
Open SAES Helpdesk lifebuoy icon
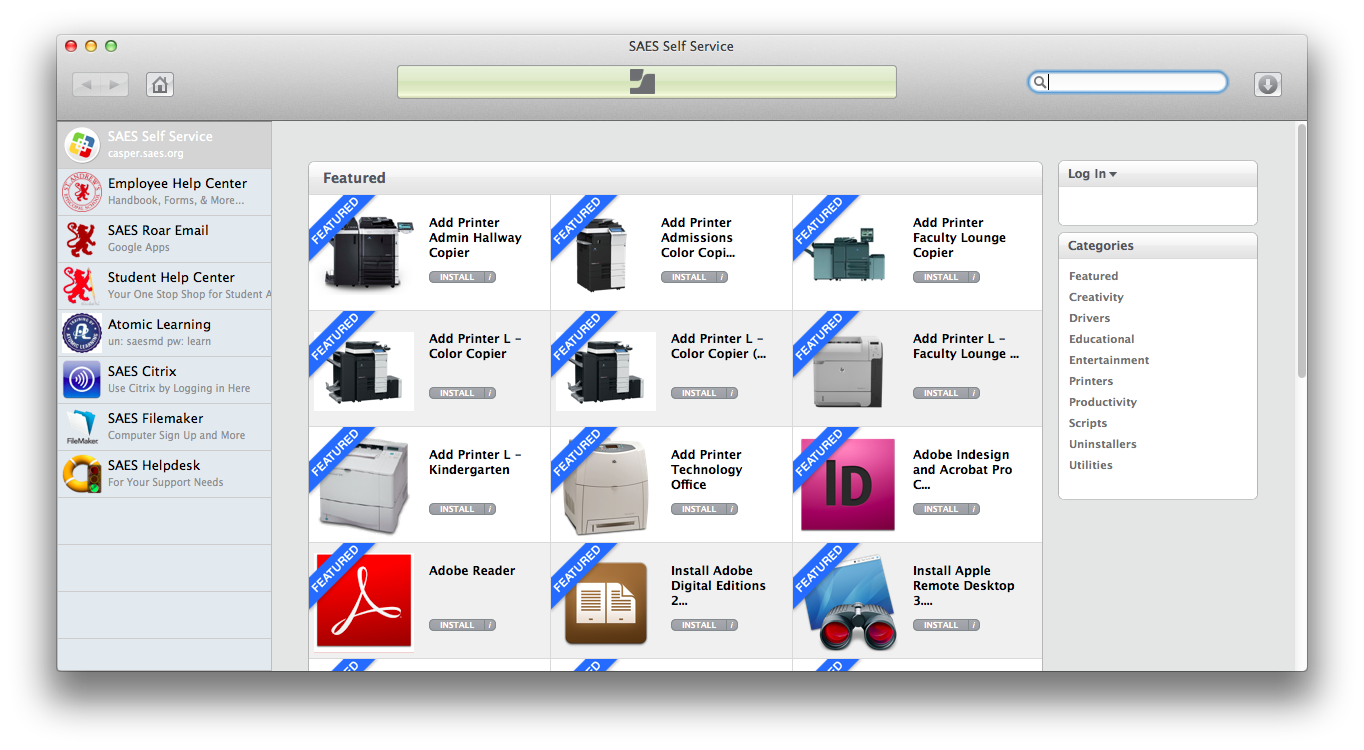point(82,474)
